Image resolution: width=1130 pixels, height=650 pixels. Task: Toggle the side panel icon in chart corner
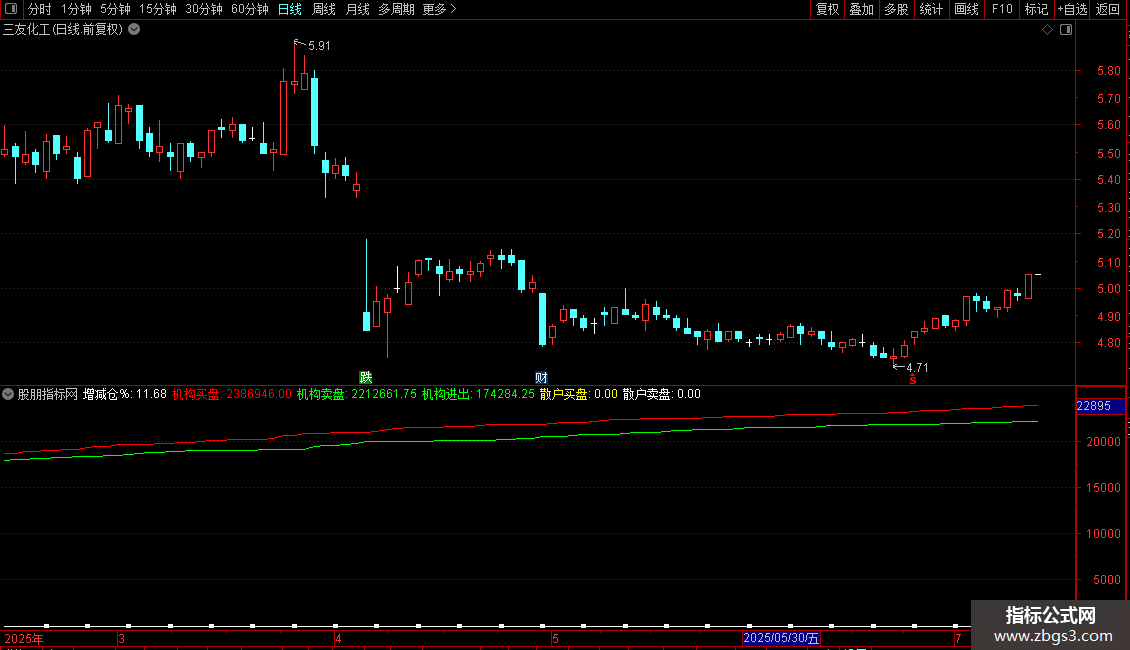[1066, 30]
